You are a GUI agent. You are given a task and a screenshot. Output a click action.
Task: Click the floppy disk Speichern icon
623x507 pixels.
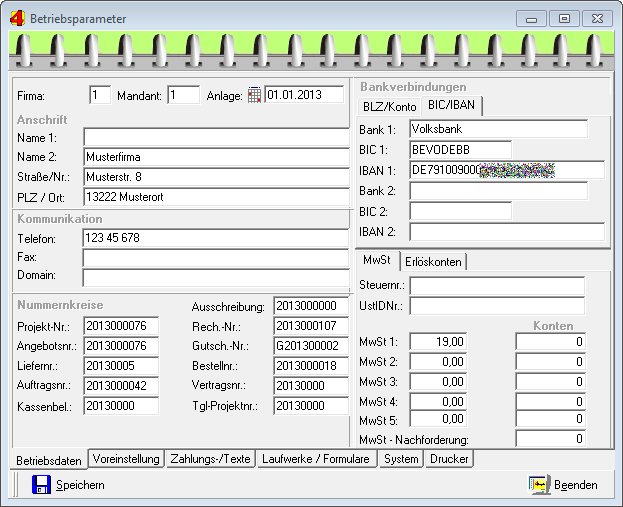point(42,485)
